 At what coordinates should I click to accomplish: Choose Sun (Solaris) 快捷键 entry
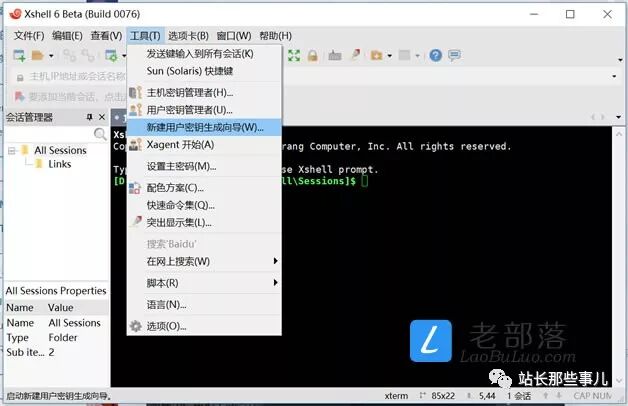[204, 71]
